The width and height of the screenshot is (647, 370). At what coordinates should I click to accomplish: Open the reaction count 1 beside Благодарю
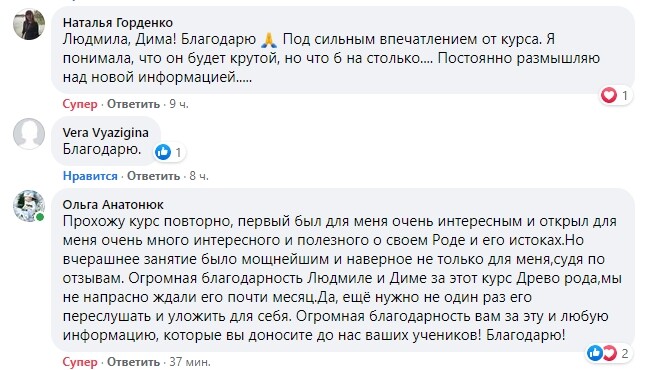pos(178,153)
